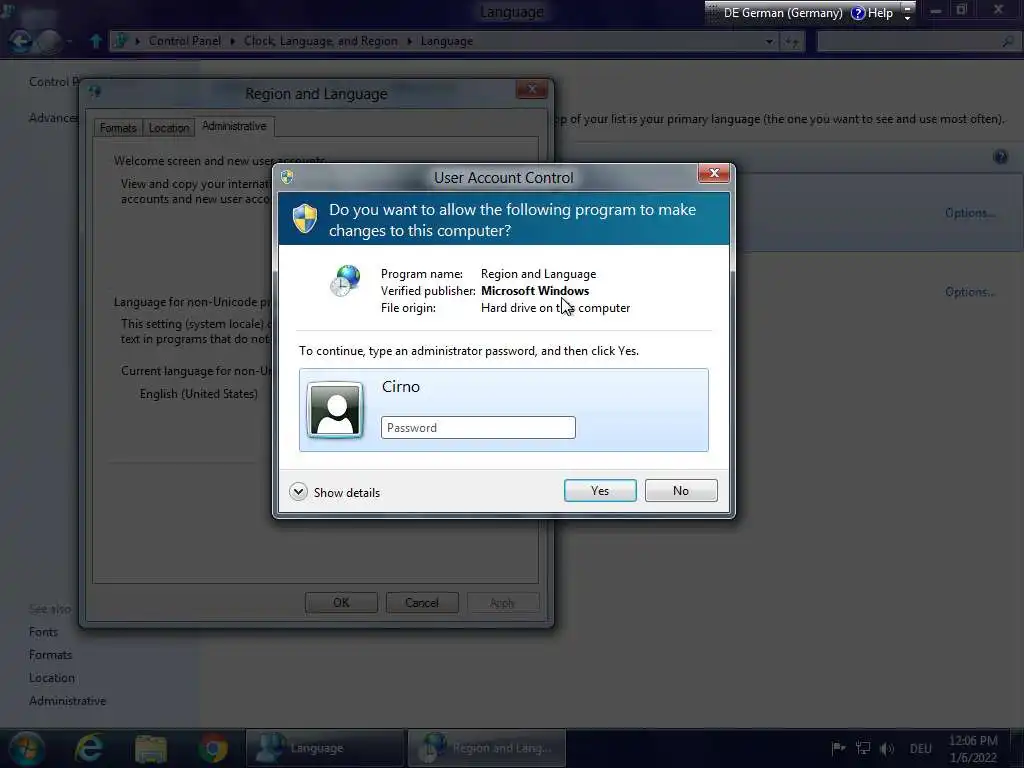This screenshot has height=768, width=1024.
Task: Launch Internet Explorer from the taskbar
Action: (89, 748)
